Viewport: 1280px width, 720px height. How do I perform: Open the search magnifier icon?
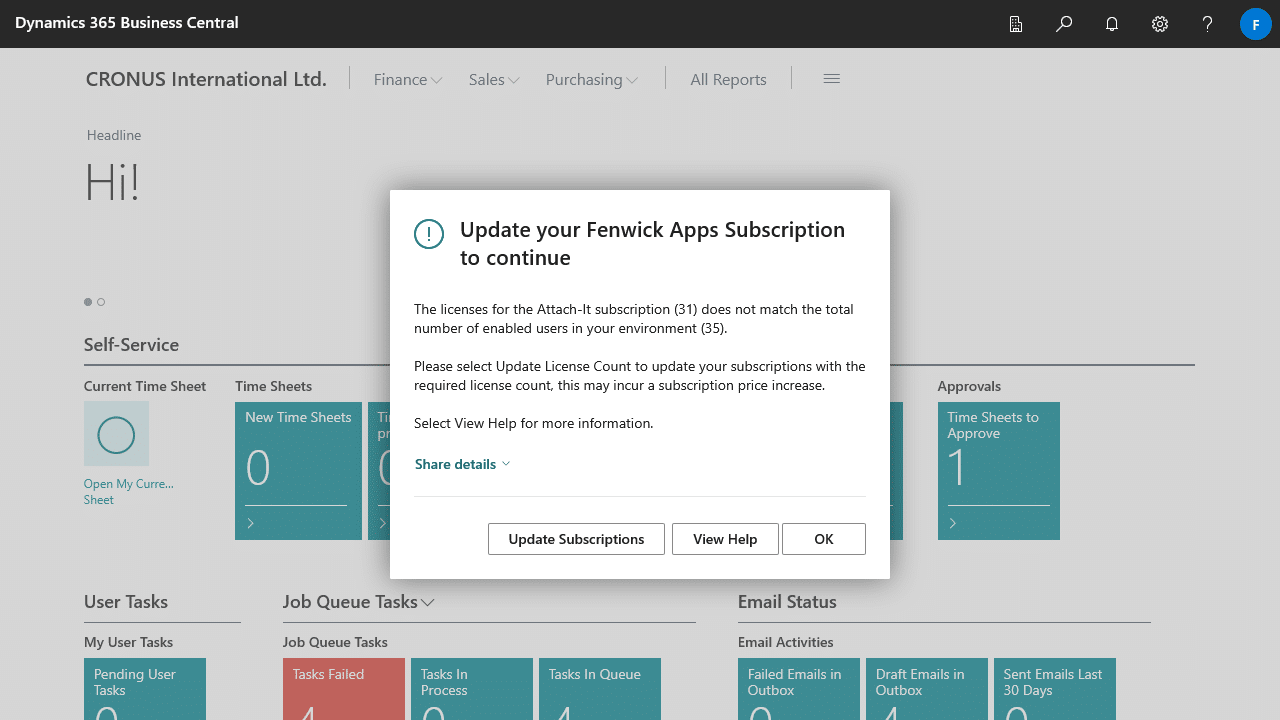pyautogui.click(x=1064, y=24)
